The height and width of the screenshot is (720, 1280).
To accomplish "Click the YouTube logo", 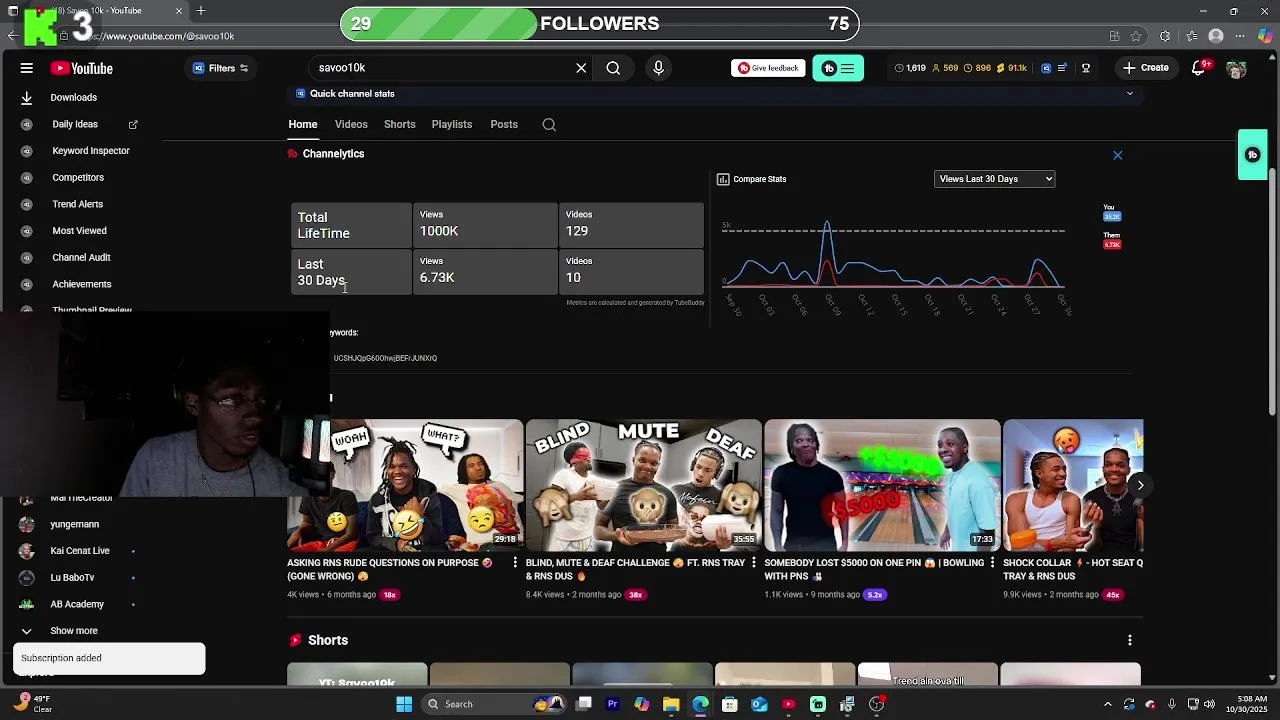I will [x=82, y=68].
